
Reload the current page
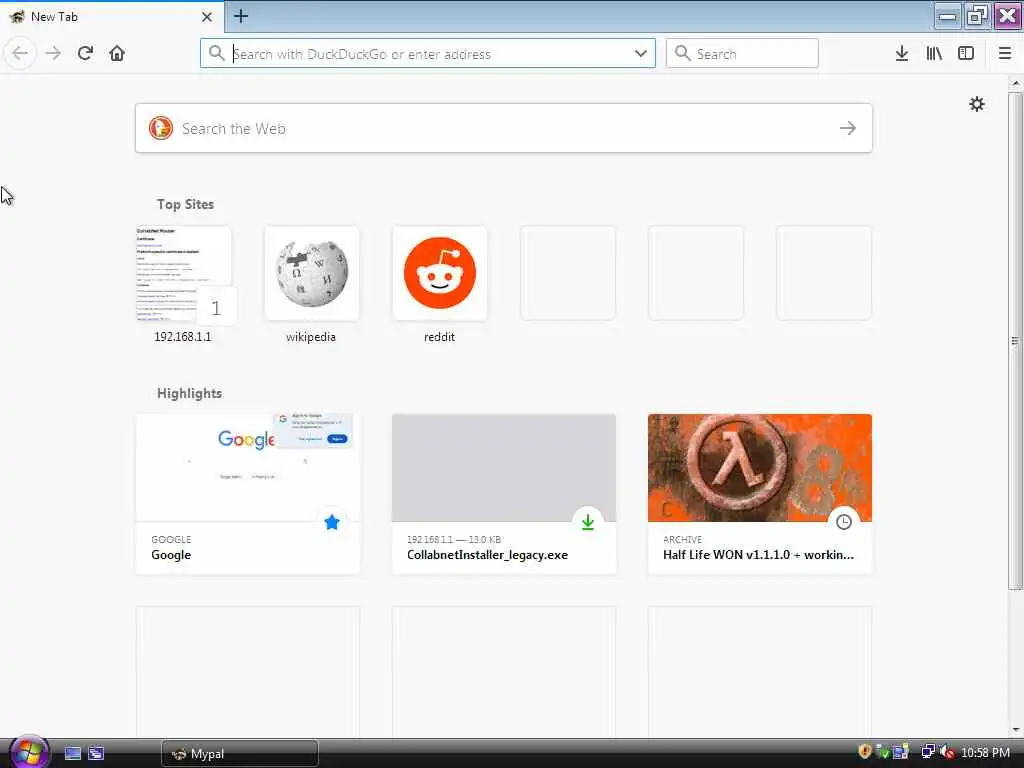pos(85,53)
